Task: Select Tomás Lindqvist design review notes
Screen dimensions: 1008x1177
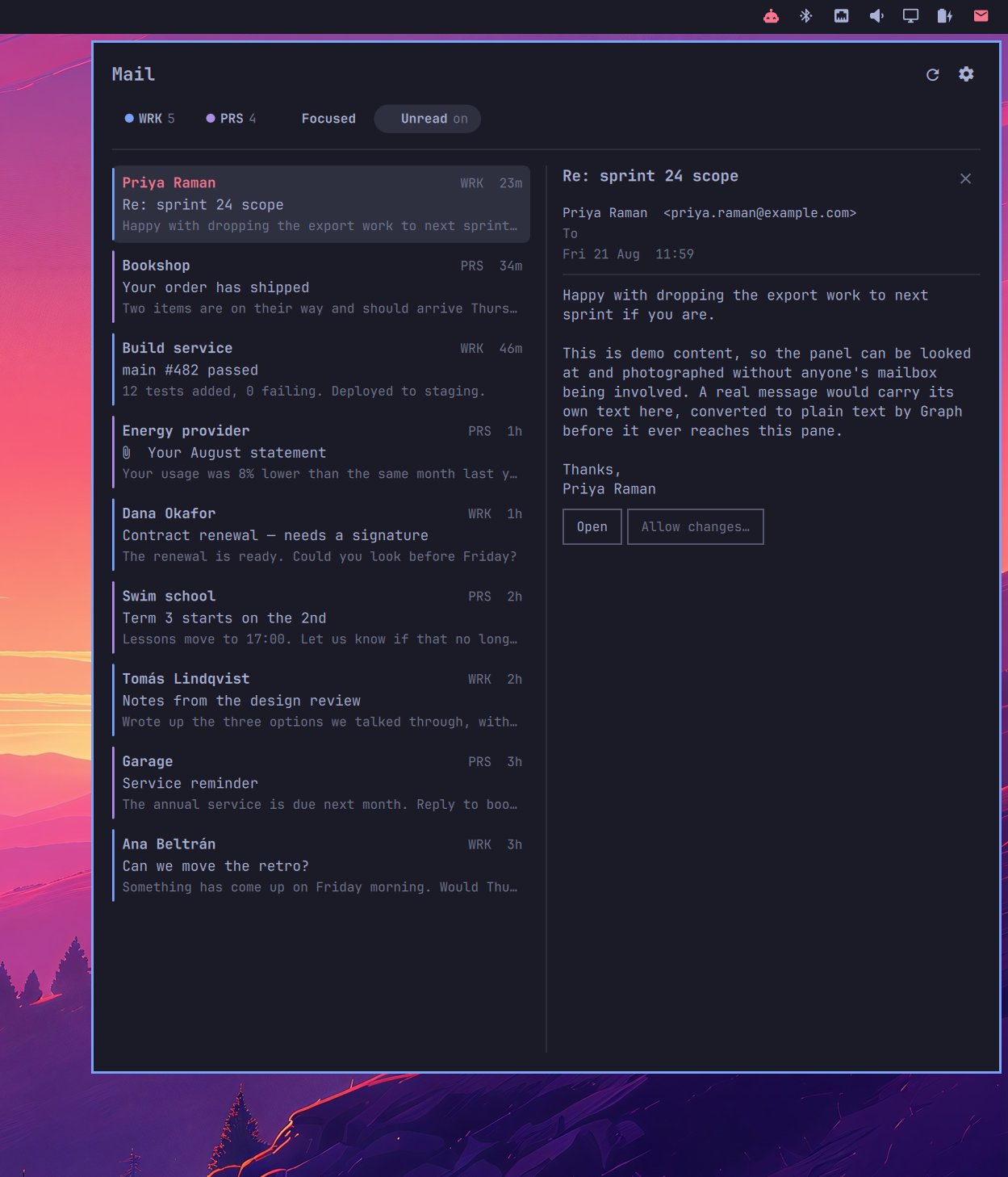Action: pyautogui.click(x=321, y=700)
